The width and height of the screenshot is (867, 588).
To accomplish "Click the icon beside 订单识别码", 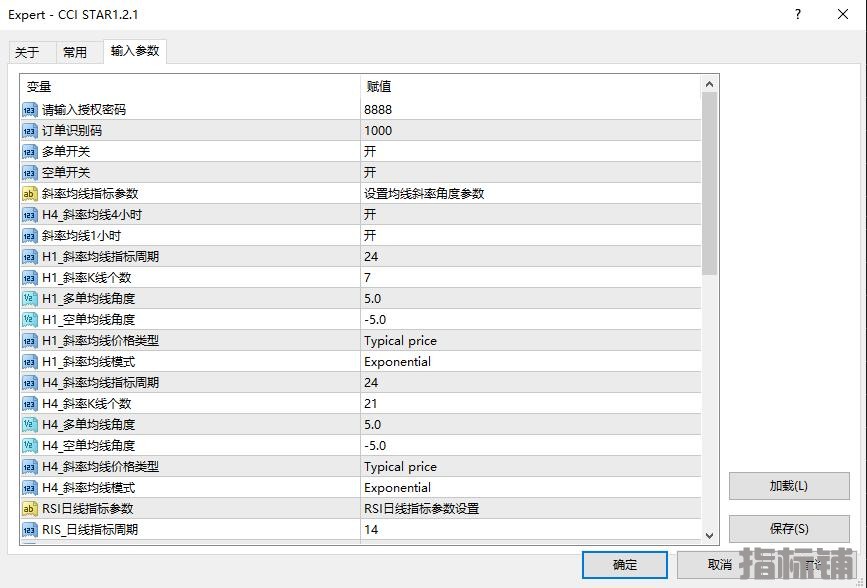I will coord(29,130).
